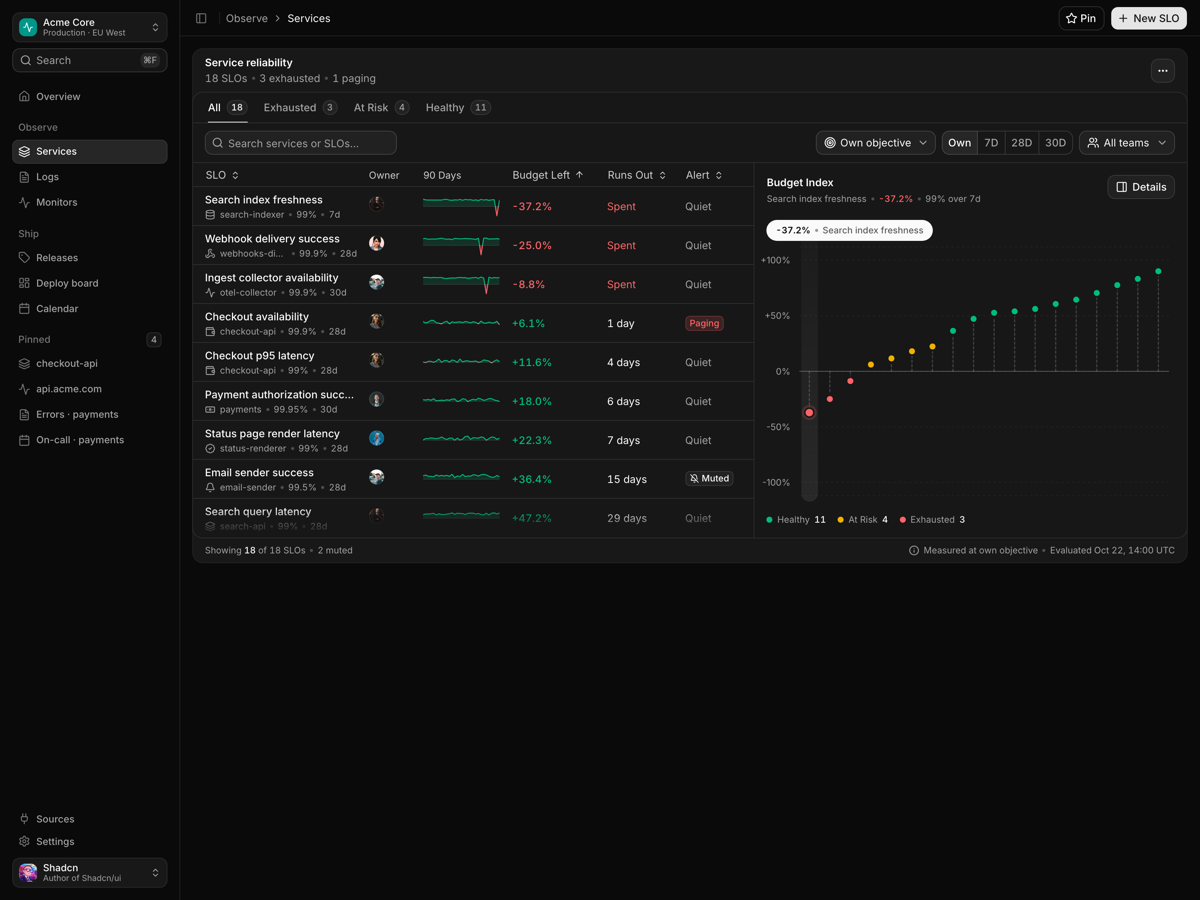The height and width of the screenshot is (900, 1200).
Task: Switch to the Exhausted tab
Action: coord(300,107)
